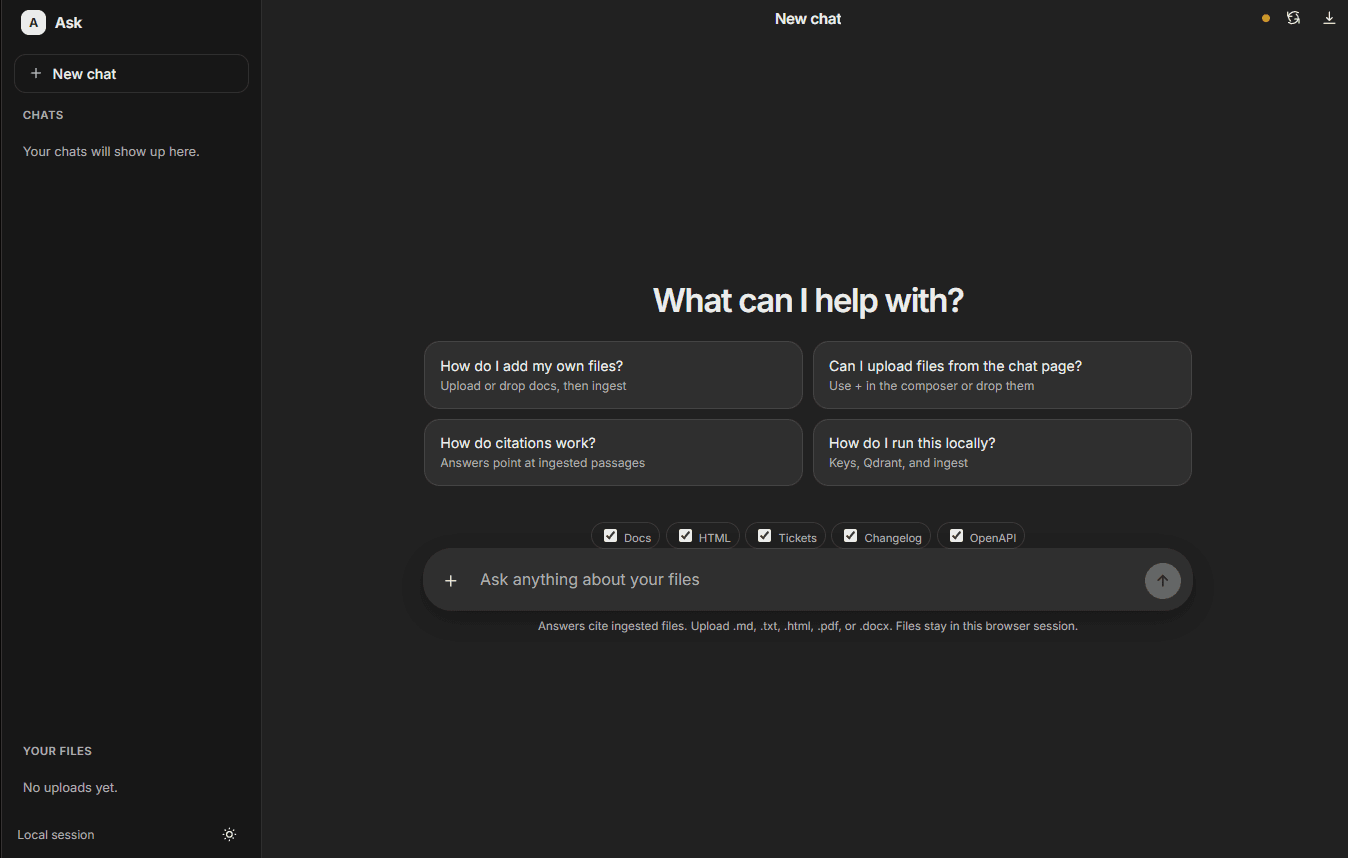The width and height of the screenshot is (1348, 858).
Task: Choose the "How do I run this locally?" card
Action: pos(1002,452)
